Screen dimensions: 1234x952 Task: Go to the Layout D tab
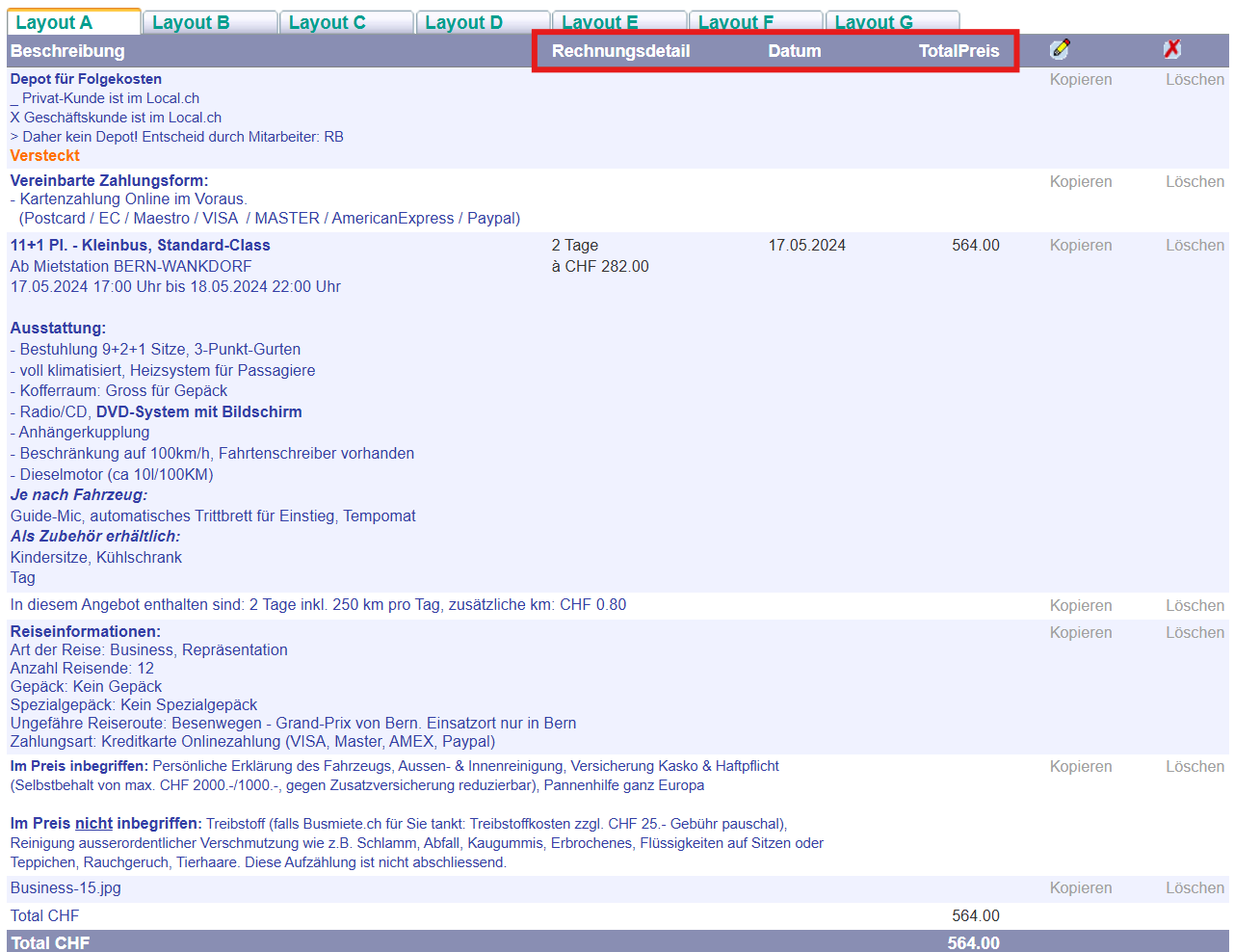[484, 22]
